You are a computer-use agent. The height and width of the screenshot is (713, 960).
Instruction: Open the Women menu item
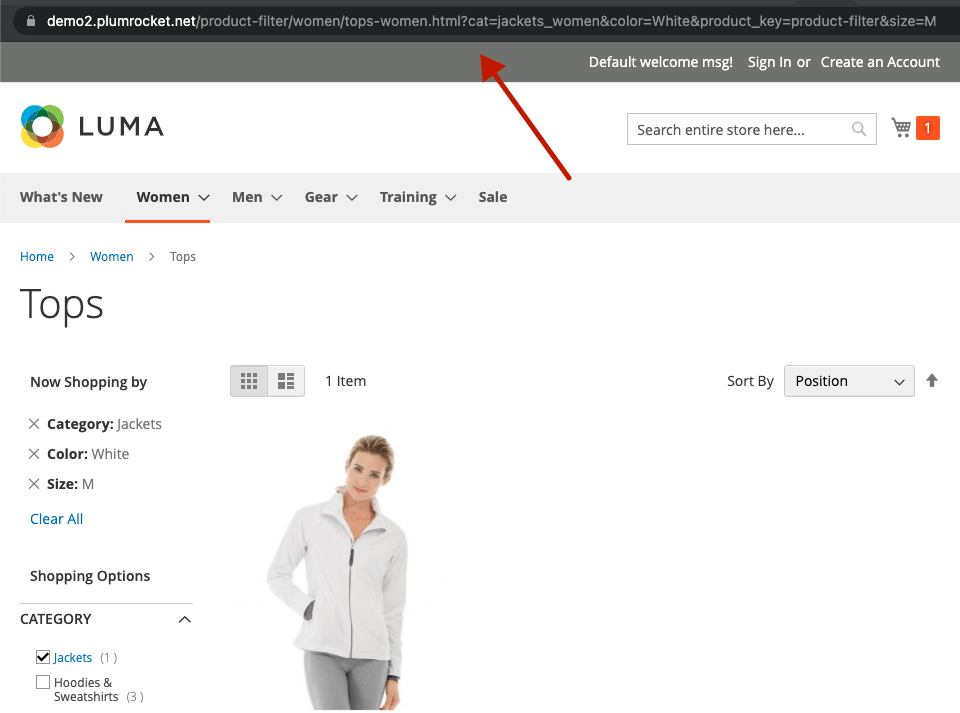tap(163, 197)
